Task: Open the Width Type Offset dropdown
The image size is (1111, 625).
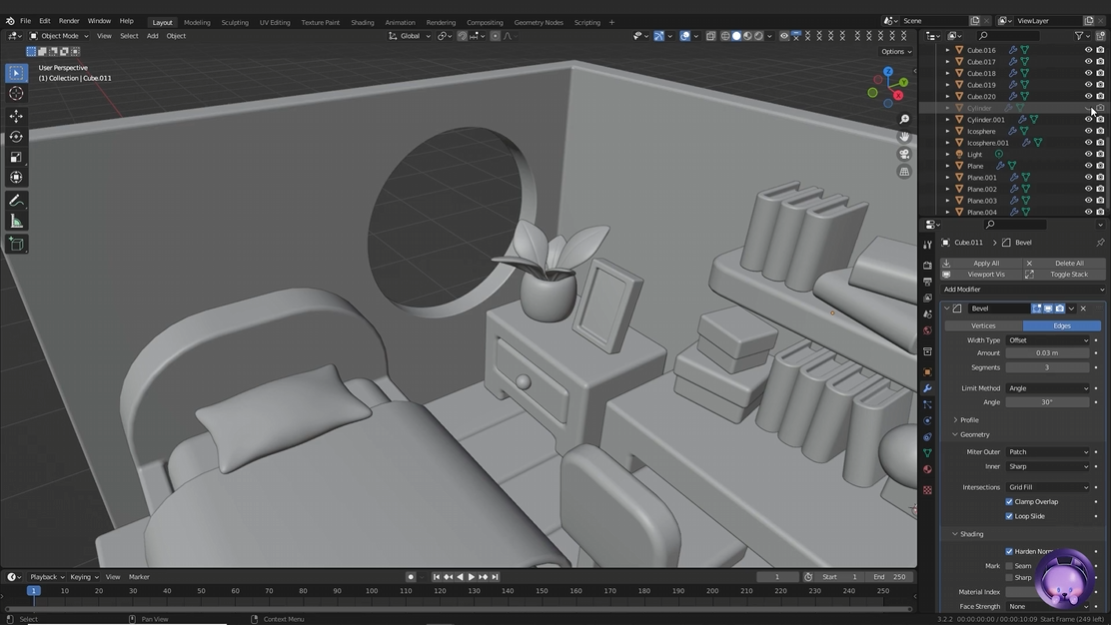Action: (1047, 340)
